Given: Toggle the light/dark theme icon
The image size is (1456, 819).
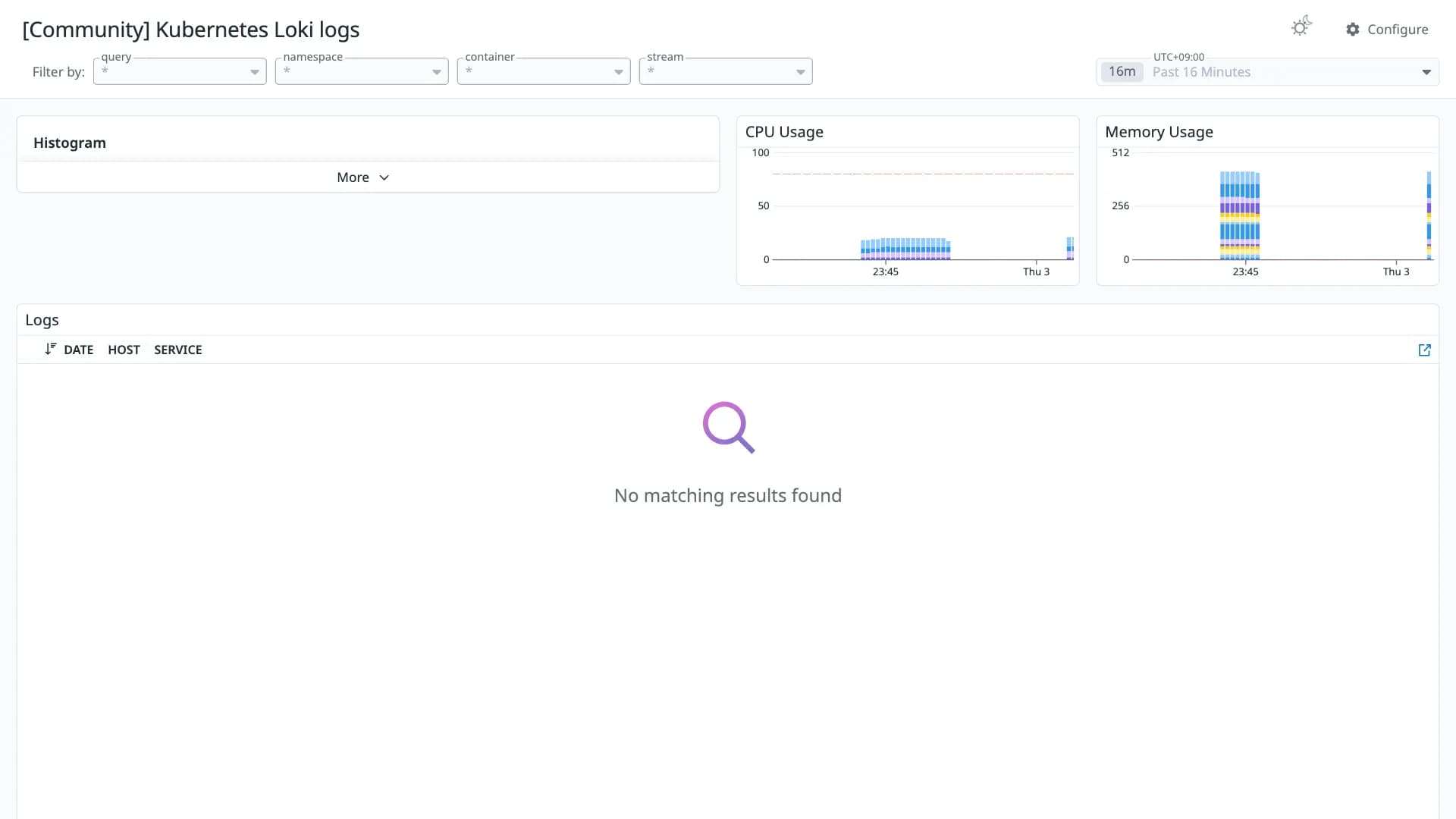Looking at the screenshot, I should click(1301, 27).
